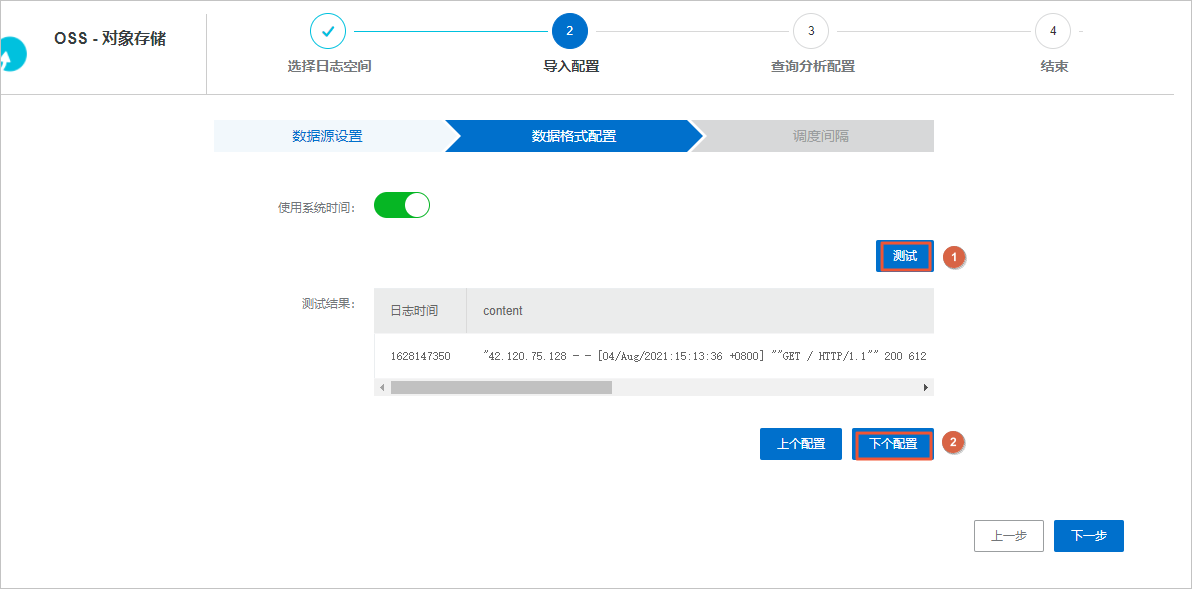Click the 测试 button
Screen dimensions: 1192x589
click(903, 256)
